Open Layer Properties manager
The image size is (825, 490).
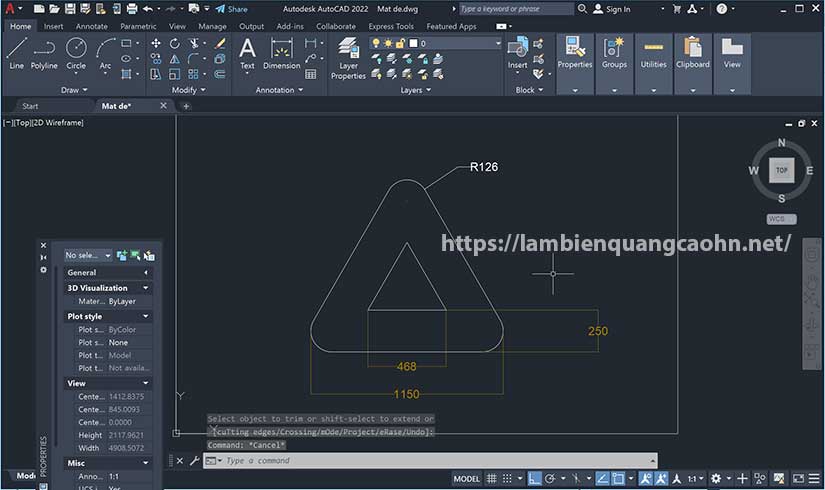pyautogui.click(x=348, y=58)
